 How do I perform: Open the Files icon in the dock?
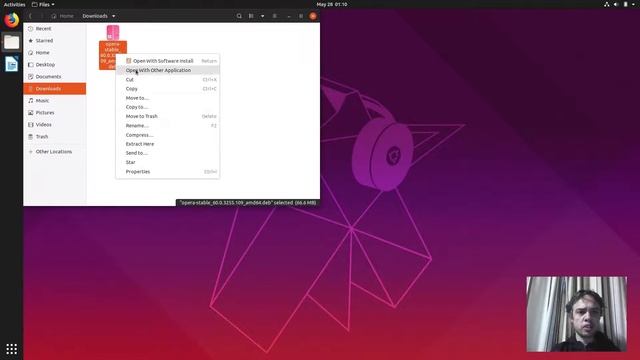(11, 42)
